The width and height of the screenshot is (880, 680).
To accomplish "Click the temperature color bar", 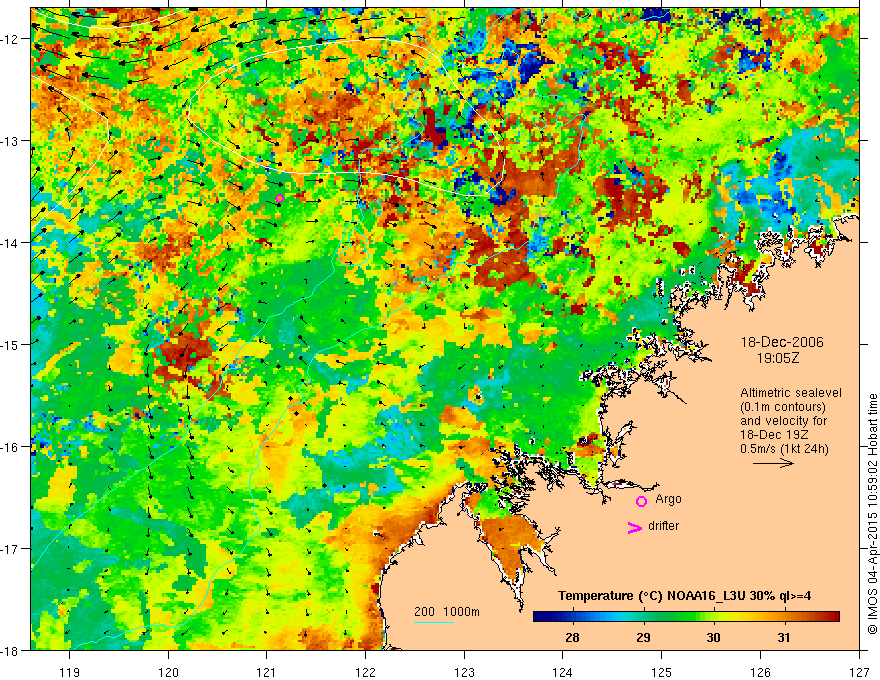I will point(686,617).
